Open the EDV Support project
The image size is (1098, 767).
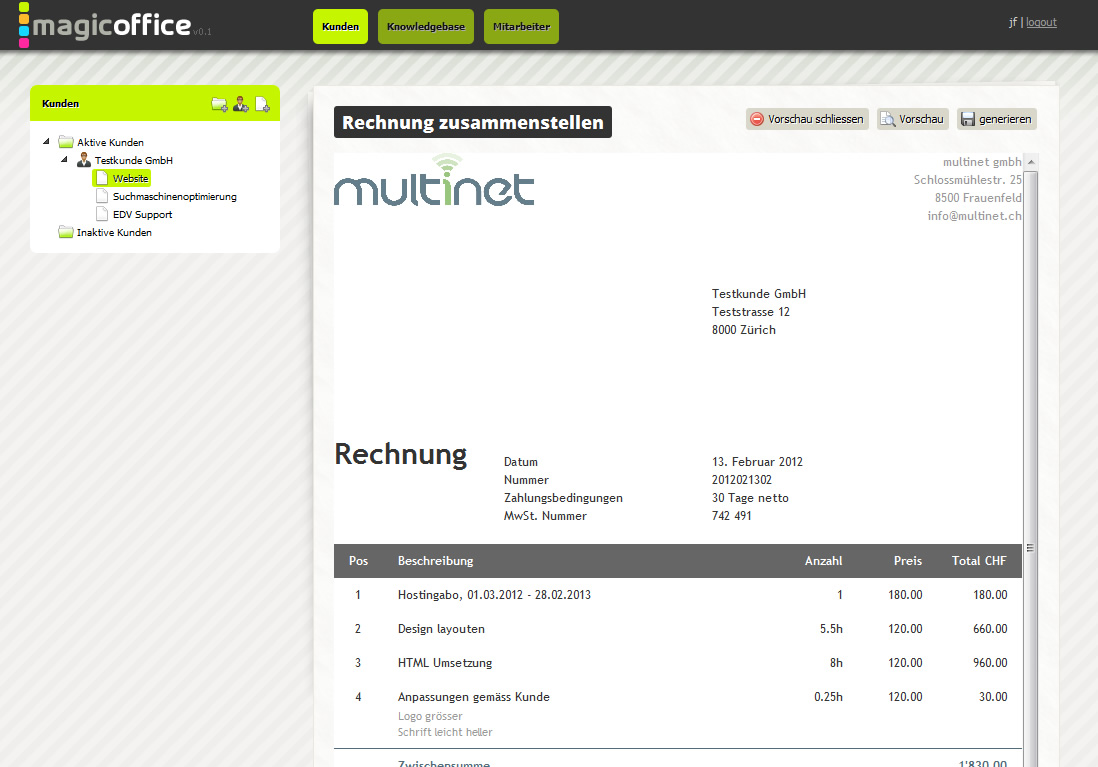(142, 214)
